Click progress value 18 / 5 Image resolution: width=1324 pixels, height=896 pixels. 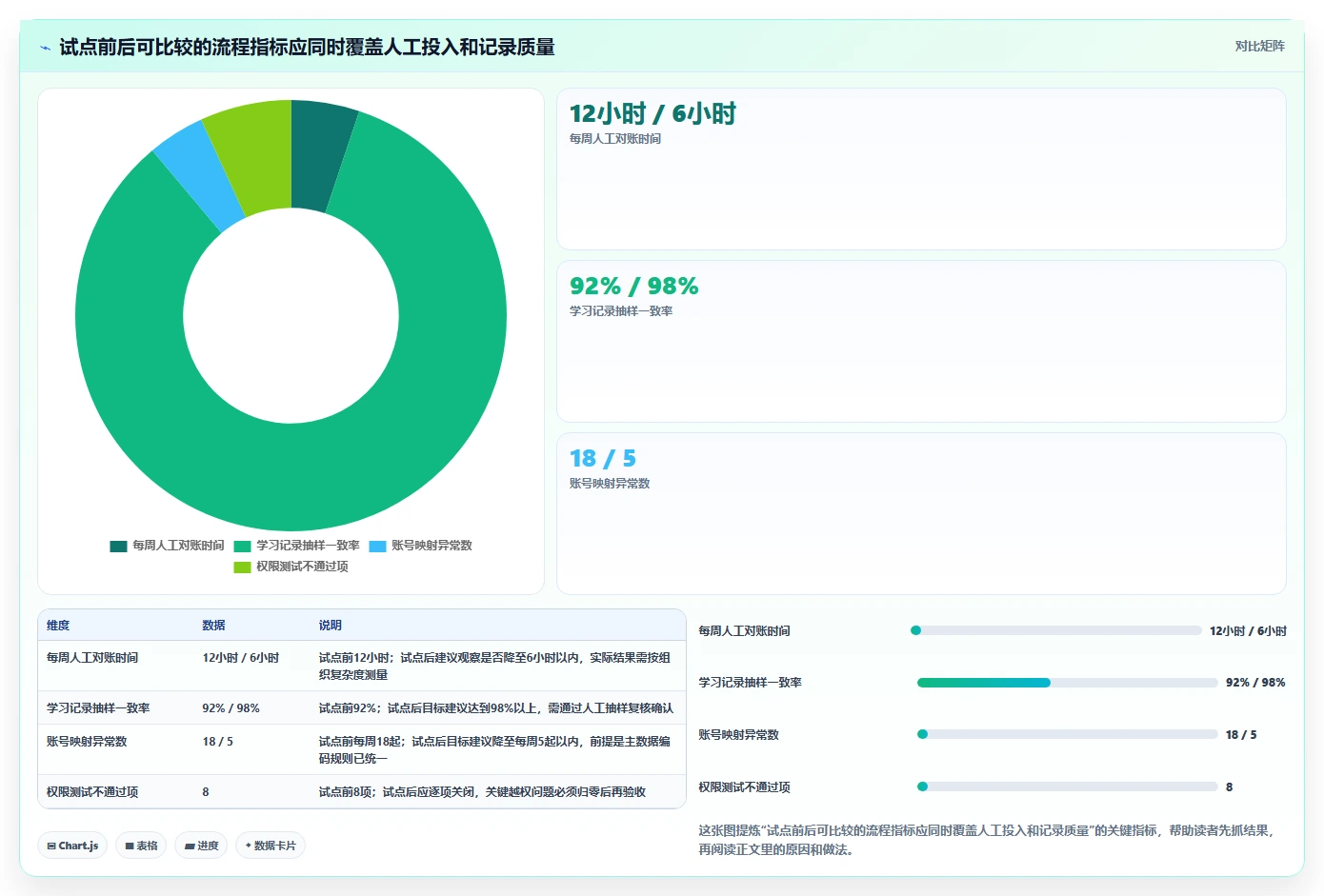pyautogui.click(x=1241, y=735)
